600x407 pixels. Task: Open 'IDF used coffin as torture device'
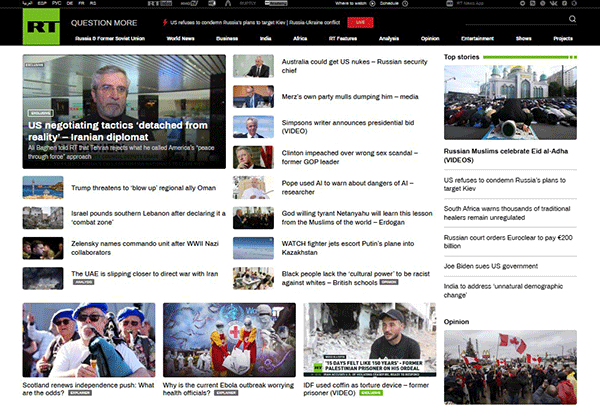(366, 389)
